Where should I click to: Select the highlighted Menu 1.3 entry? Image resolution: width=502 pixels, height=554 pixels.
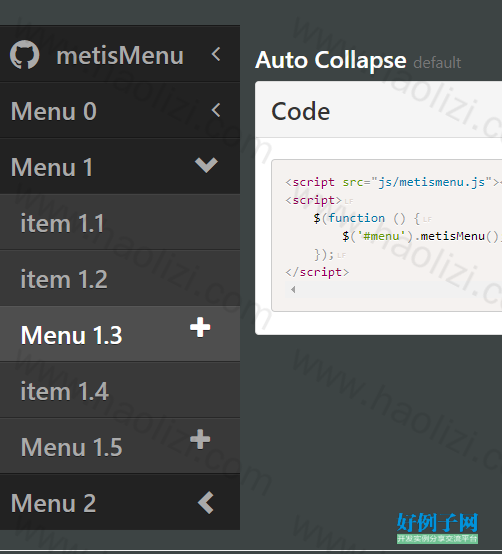(120, 334)
